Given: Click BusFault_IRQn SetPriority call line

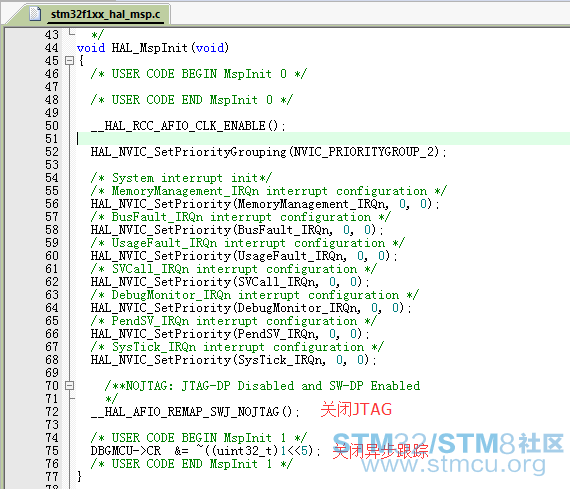Looking at the screenshot, I should point(237,230).
